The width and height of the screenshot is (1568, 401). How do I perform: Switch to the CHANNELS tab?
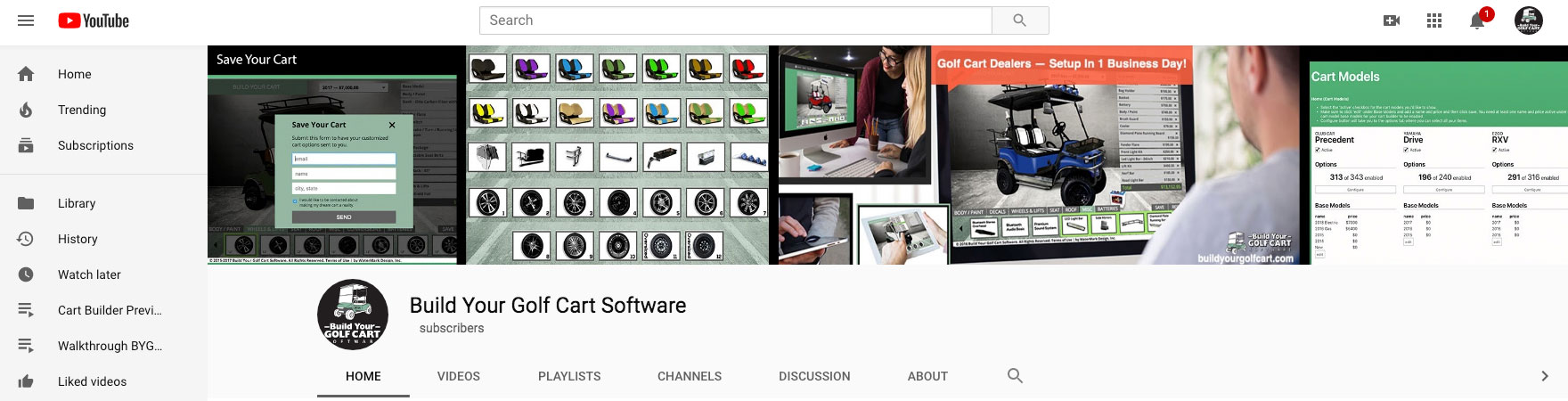(690, 376)
